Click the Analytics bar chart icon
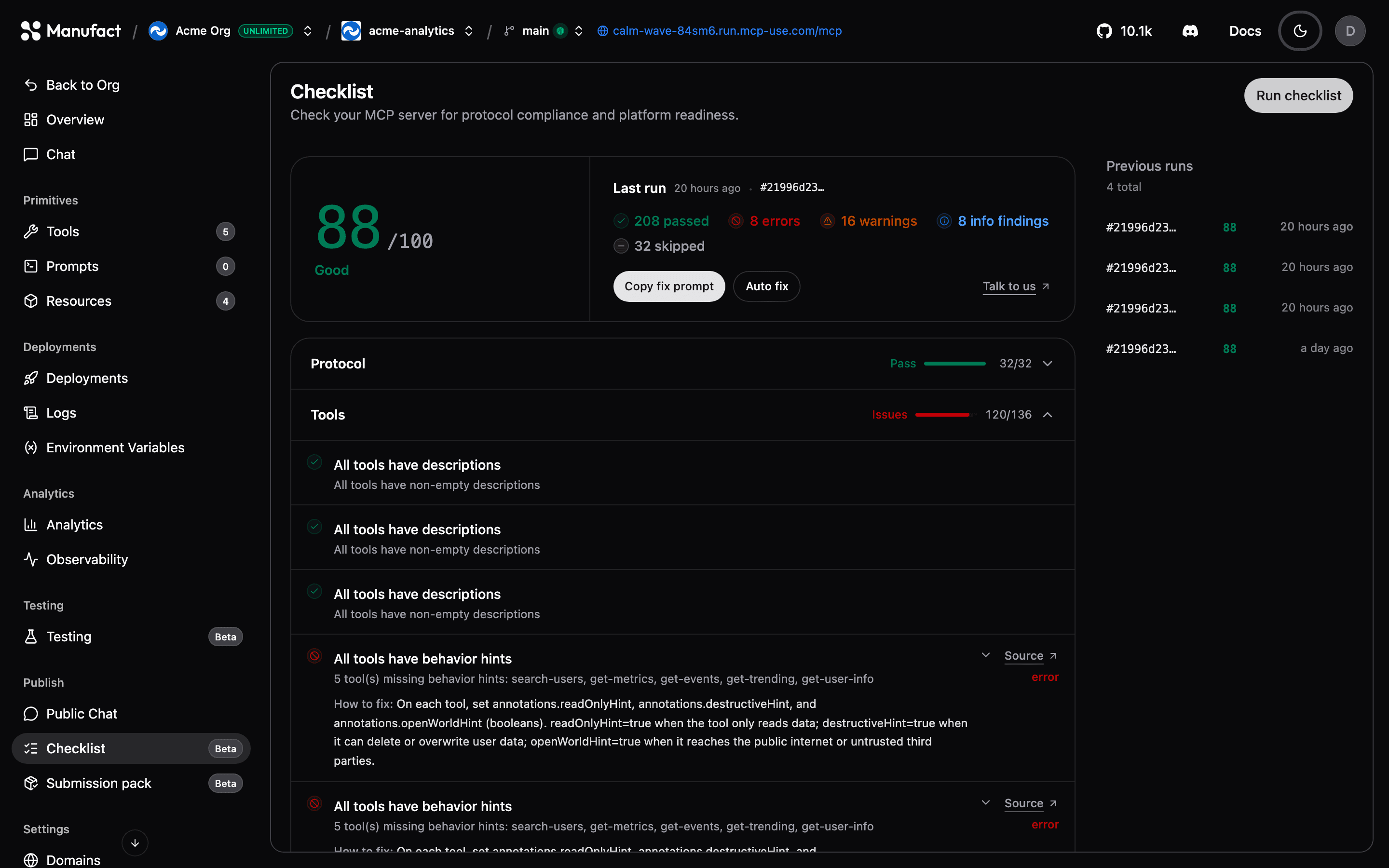 coord(31,525)
